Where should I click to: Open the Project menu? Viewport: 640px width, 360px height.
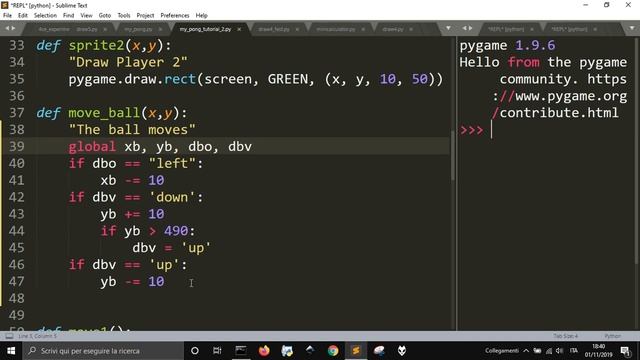tap(145, 16)
